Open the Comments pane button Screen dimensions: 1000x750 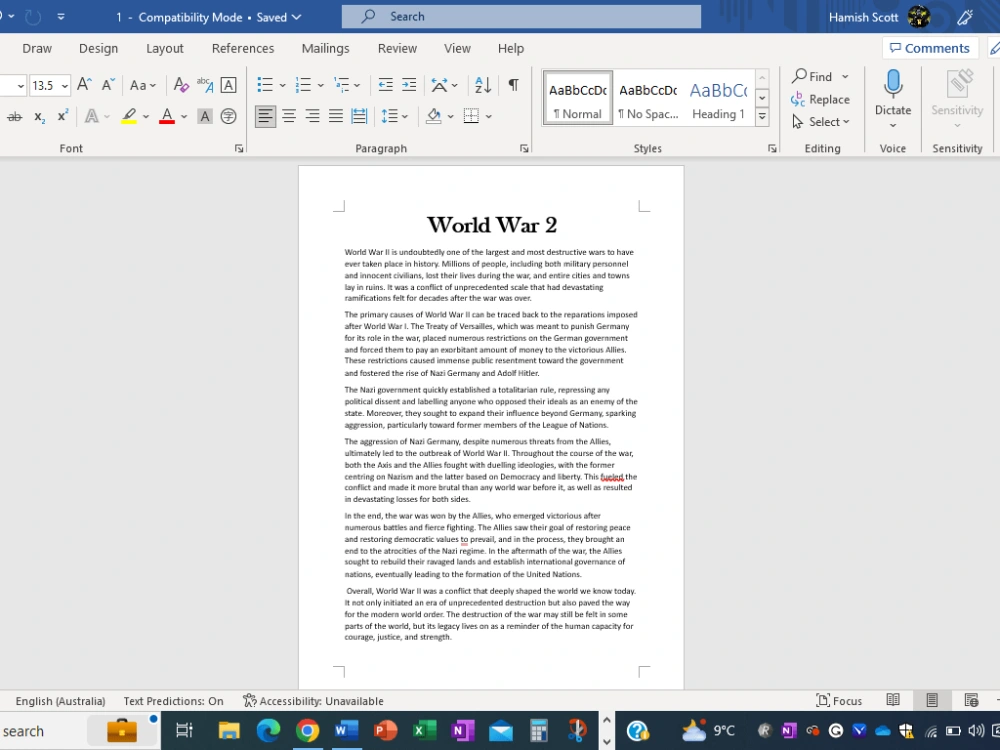[x=930, y=48]
